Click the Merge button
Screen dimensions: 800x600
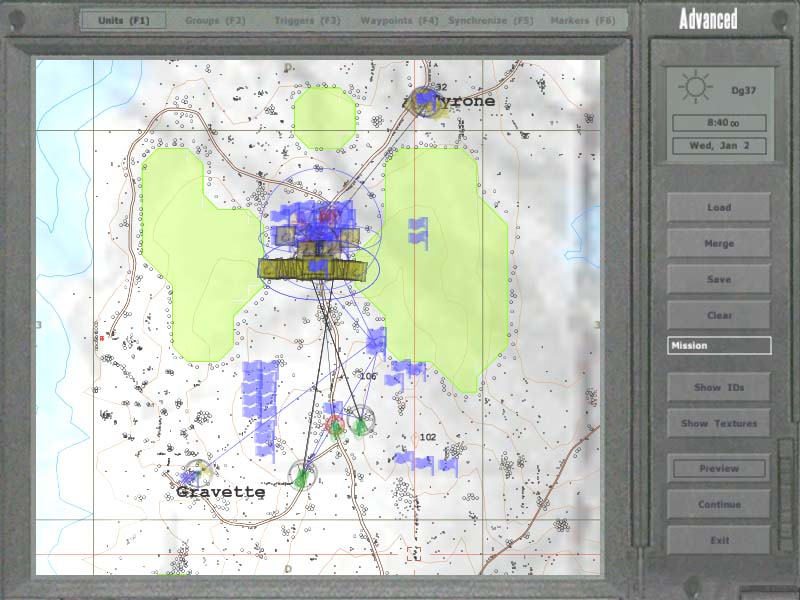pyautogui.click(x=719, y=243)
